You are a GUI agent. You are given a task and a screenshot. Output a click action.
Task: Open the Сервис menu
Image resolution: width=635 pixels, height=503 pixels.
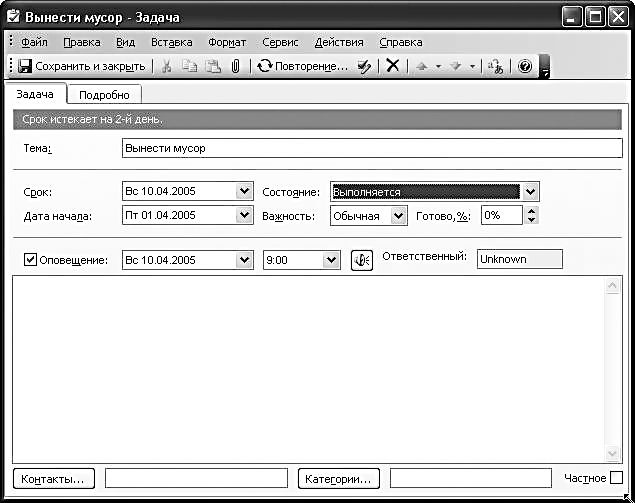pyautogui.click(x=280, y=42)
